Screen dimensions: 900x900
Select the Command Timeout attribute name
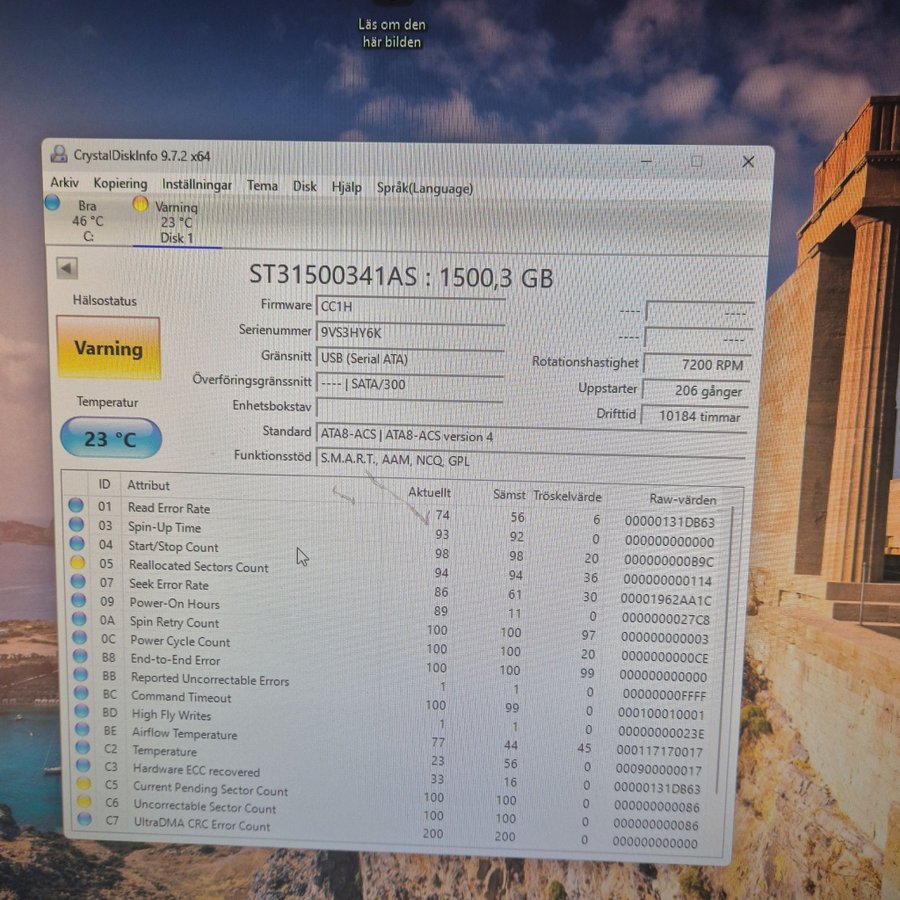click(x=181, y=697)
